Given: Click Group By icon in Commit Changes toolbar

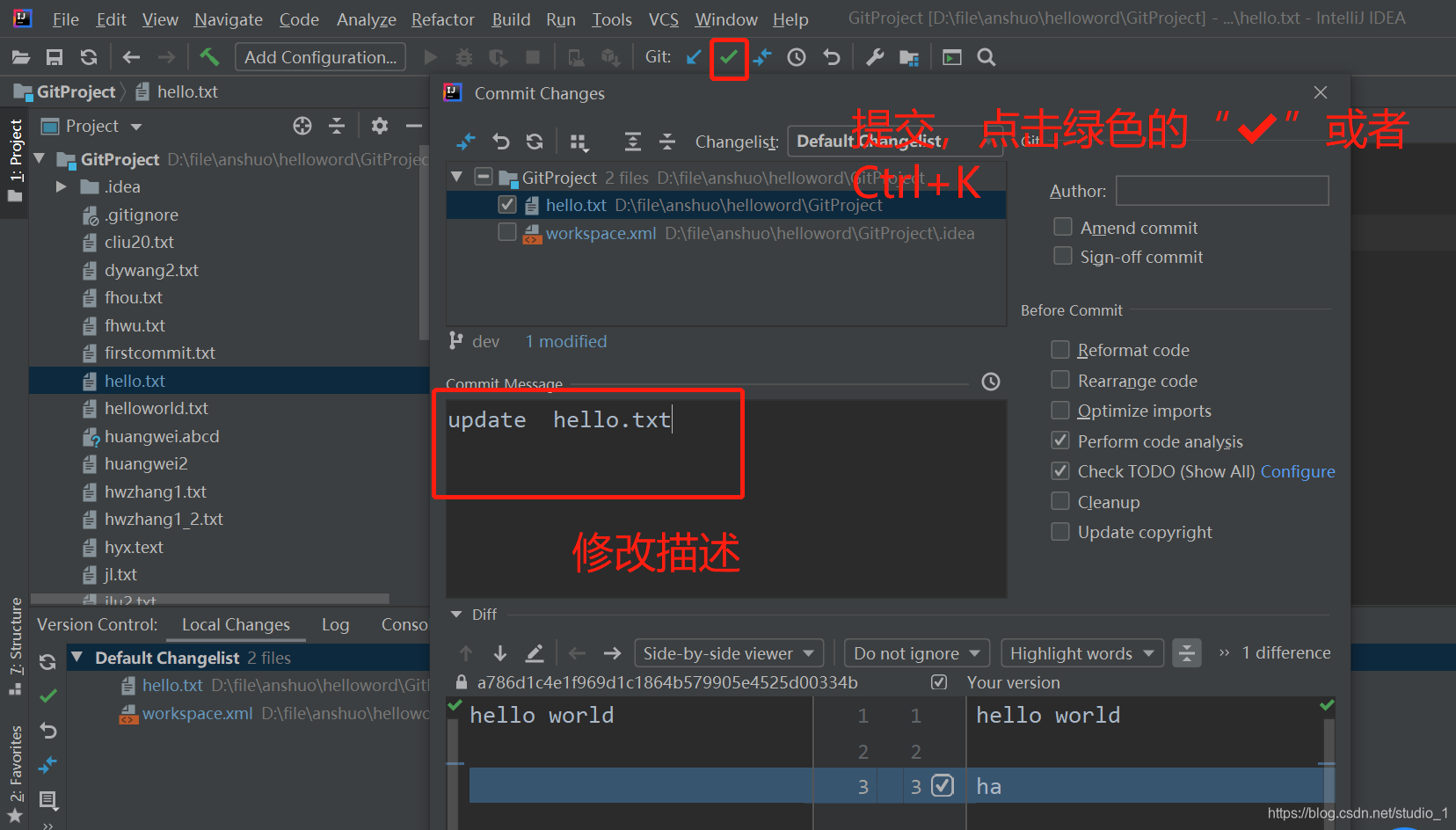Looking at the screenshot, I should coord(579,142).
